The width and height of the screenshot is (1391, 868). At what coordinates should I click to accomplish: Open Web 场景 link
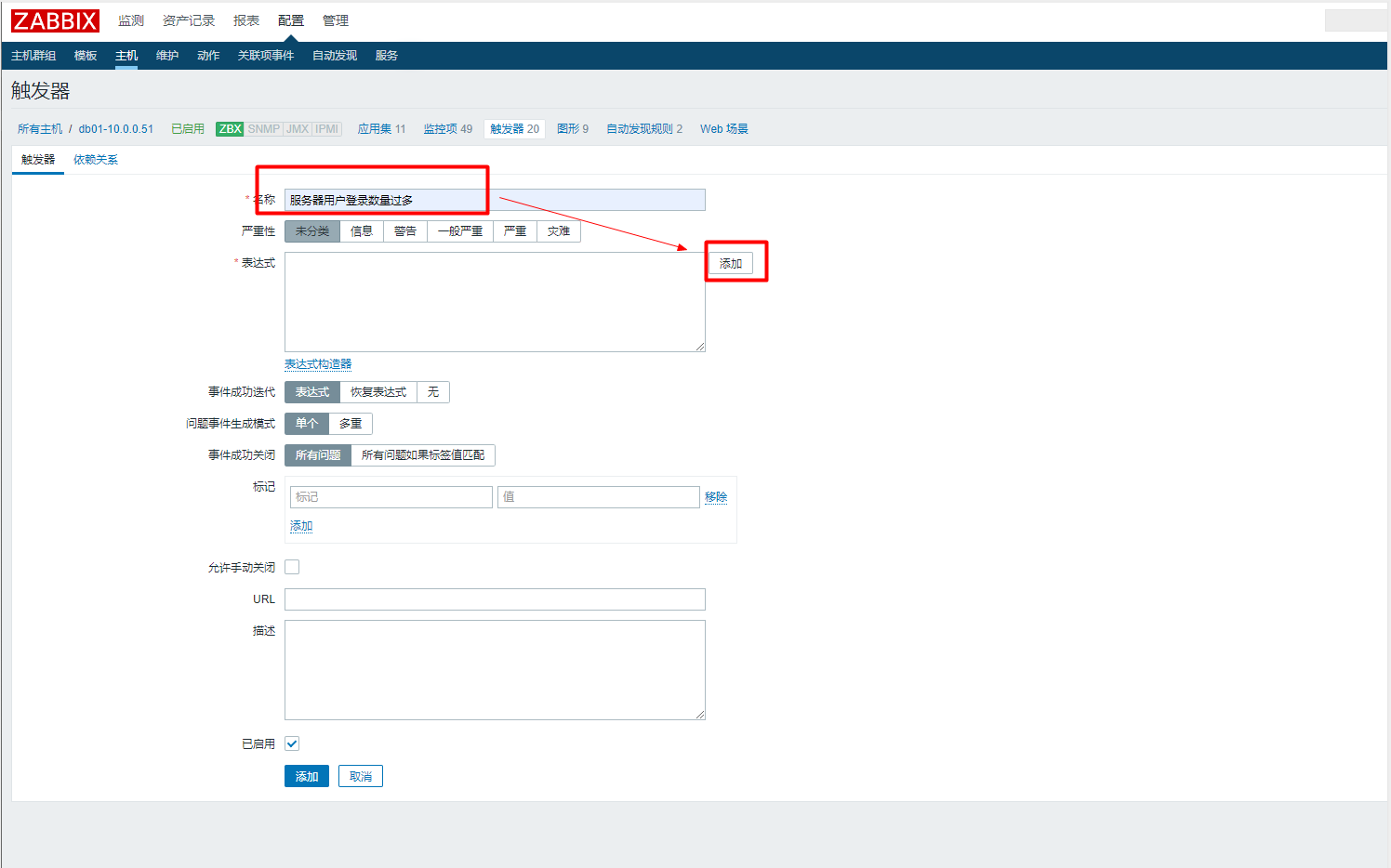coord(724,129)
